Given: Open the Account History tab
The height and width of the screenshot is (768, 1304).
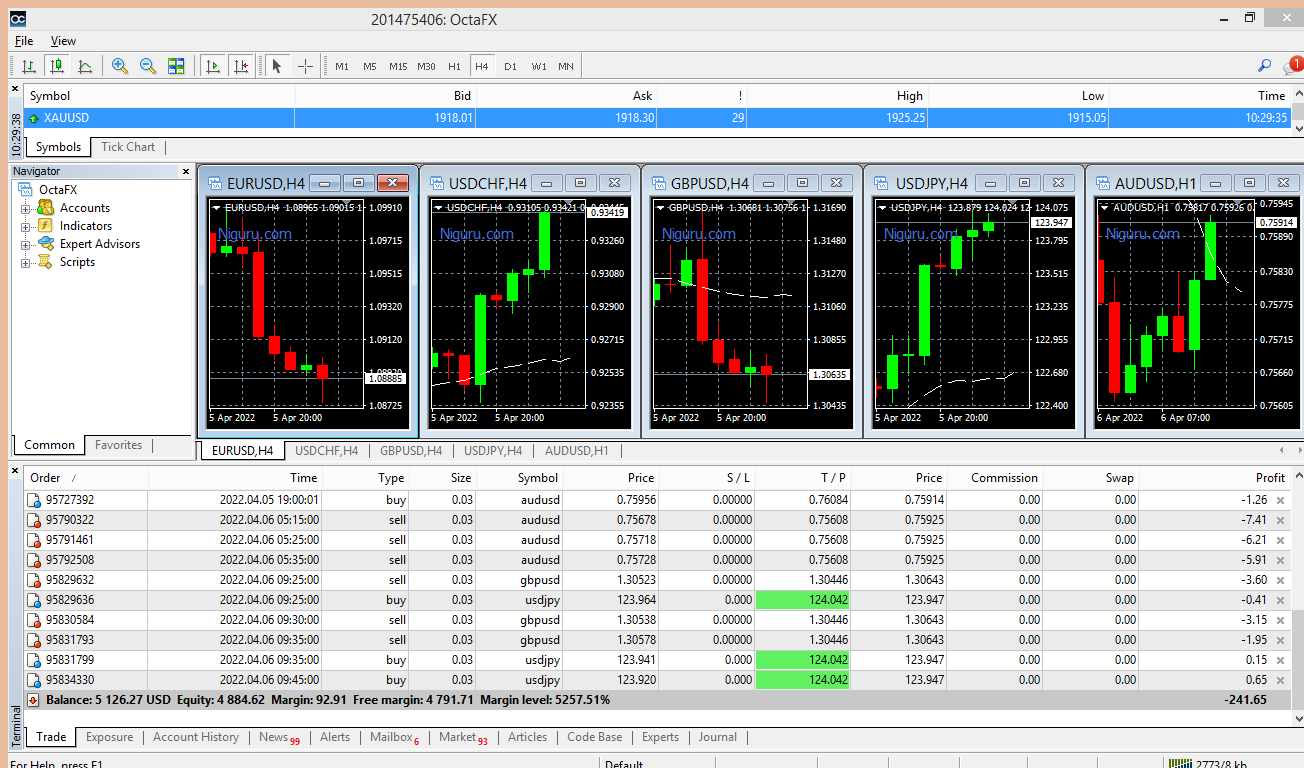Looking at the screenshot, I should pos(196,737).
